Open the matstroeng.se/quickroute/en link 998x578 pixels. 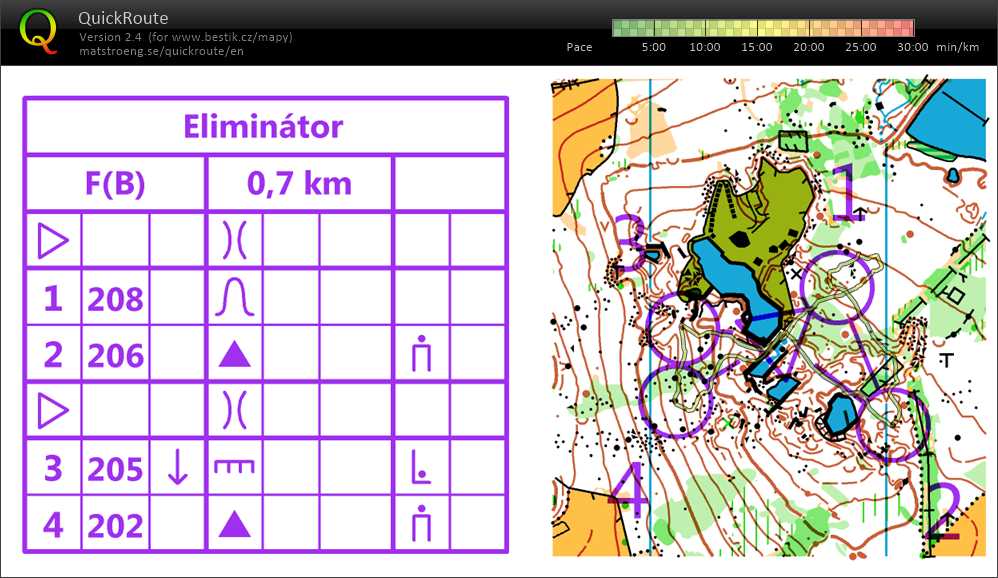pyautogui.click(x=160, y=51)
